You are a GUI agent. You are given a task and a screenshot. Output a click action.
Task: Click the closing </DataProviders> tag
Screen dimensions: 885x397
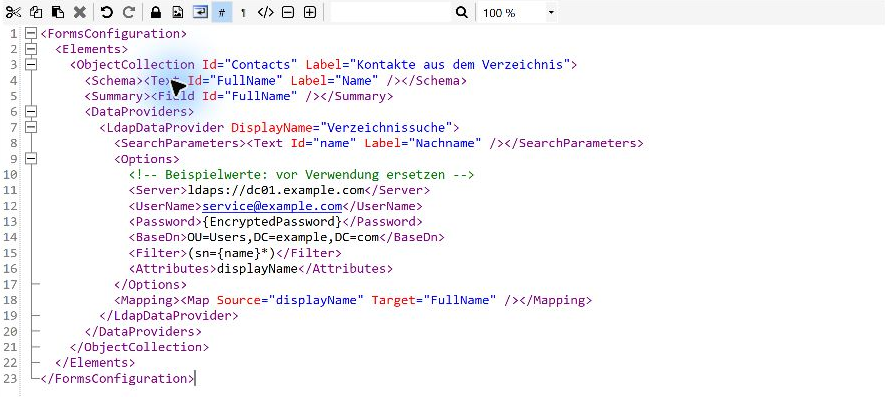coord(143,331)
